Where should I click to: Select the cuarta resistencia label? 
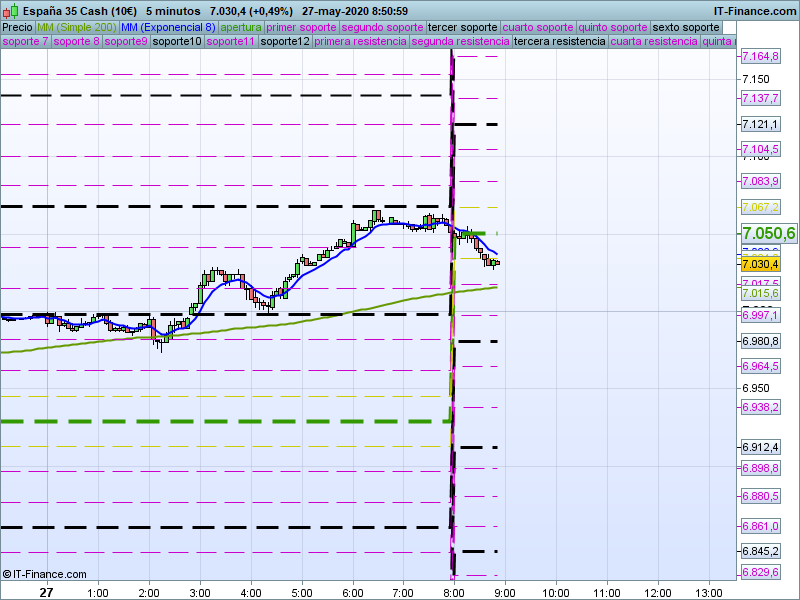[x=653, y=42]
